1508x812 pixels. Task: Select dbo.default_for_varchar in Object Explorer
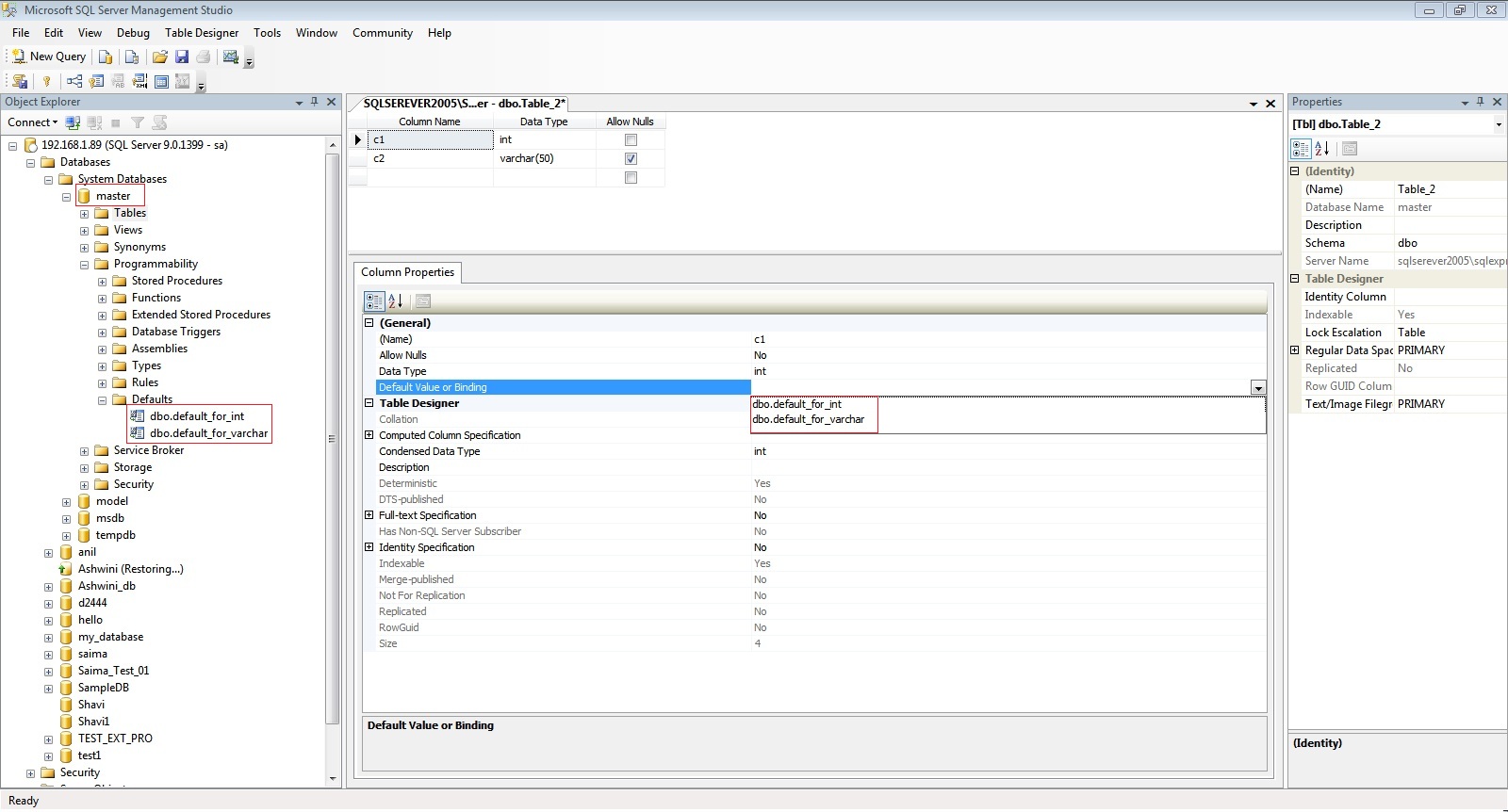tap(208, 433)
